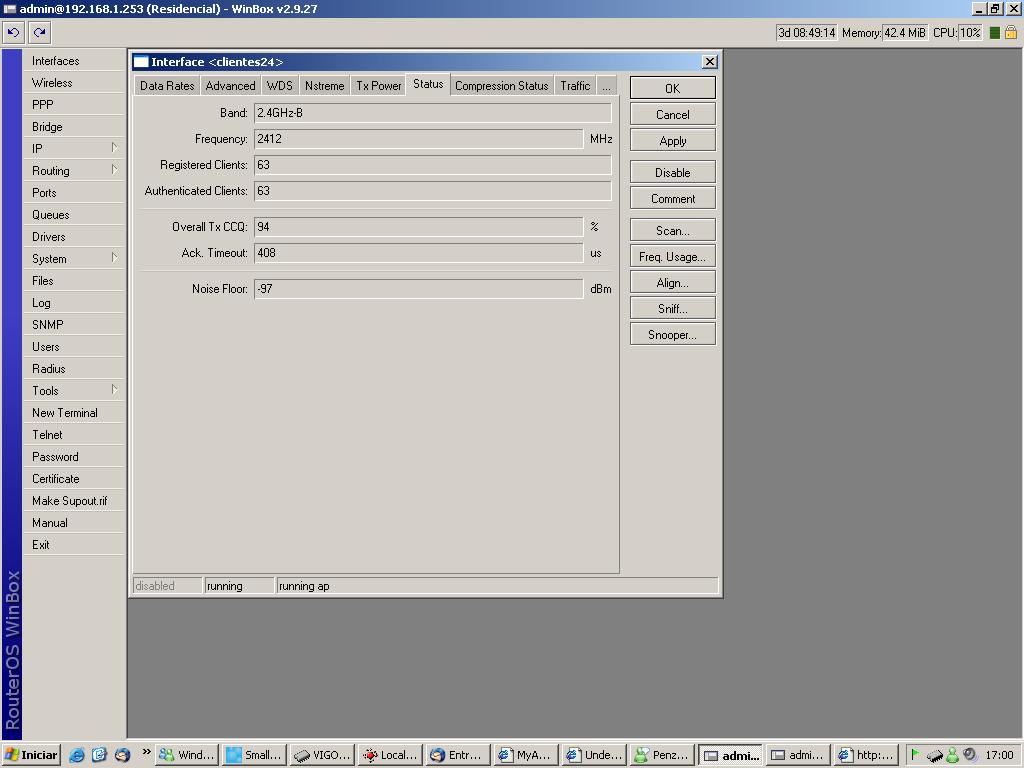Open Internet Explorer quick launch icon

tap(77, 755)
